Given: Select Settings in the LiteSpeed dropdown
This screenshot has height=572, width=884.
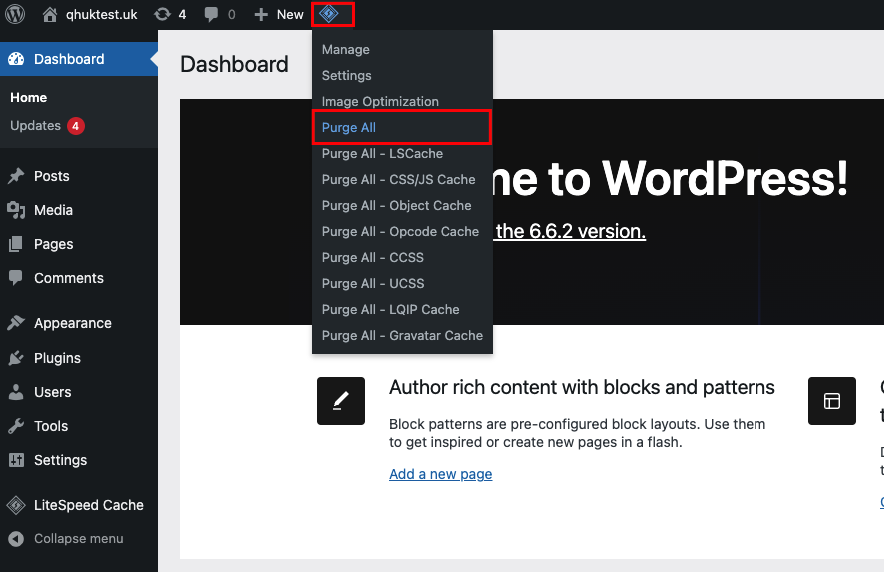Looking at the screenshot, I should tap(346, 76).
